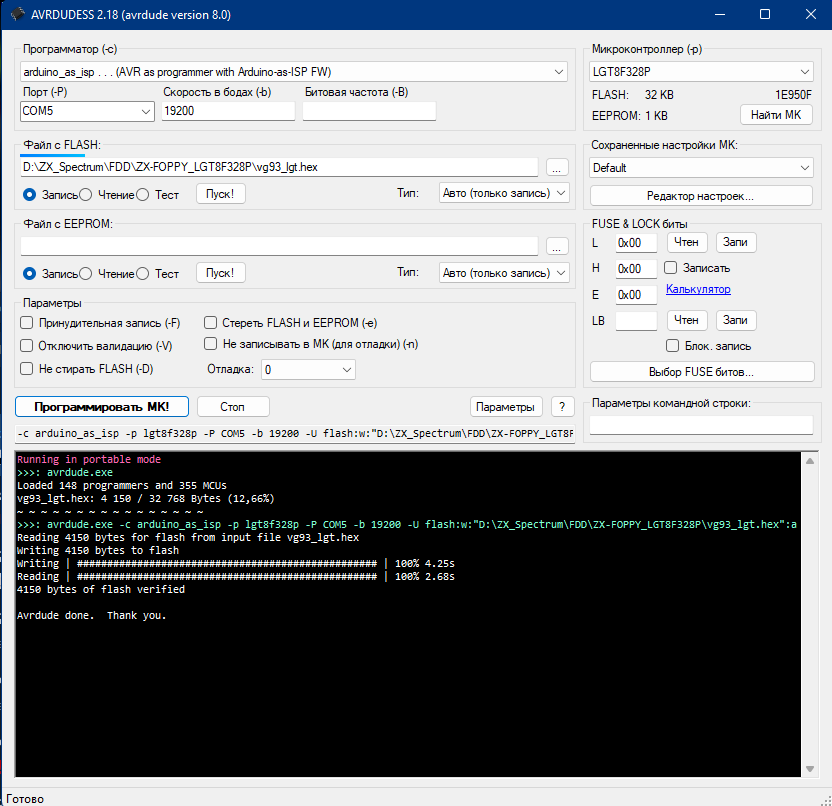The height and width of the screenshot is (806, 832).
Task: Click the ? help button
Action: [562, 407]
